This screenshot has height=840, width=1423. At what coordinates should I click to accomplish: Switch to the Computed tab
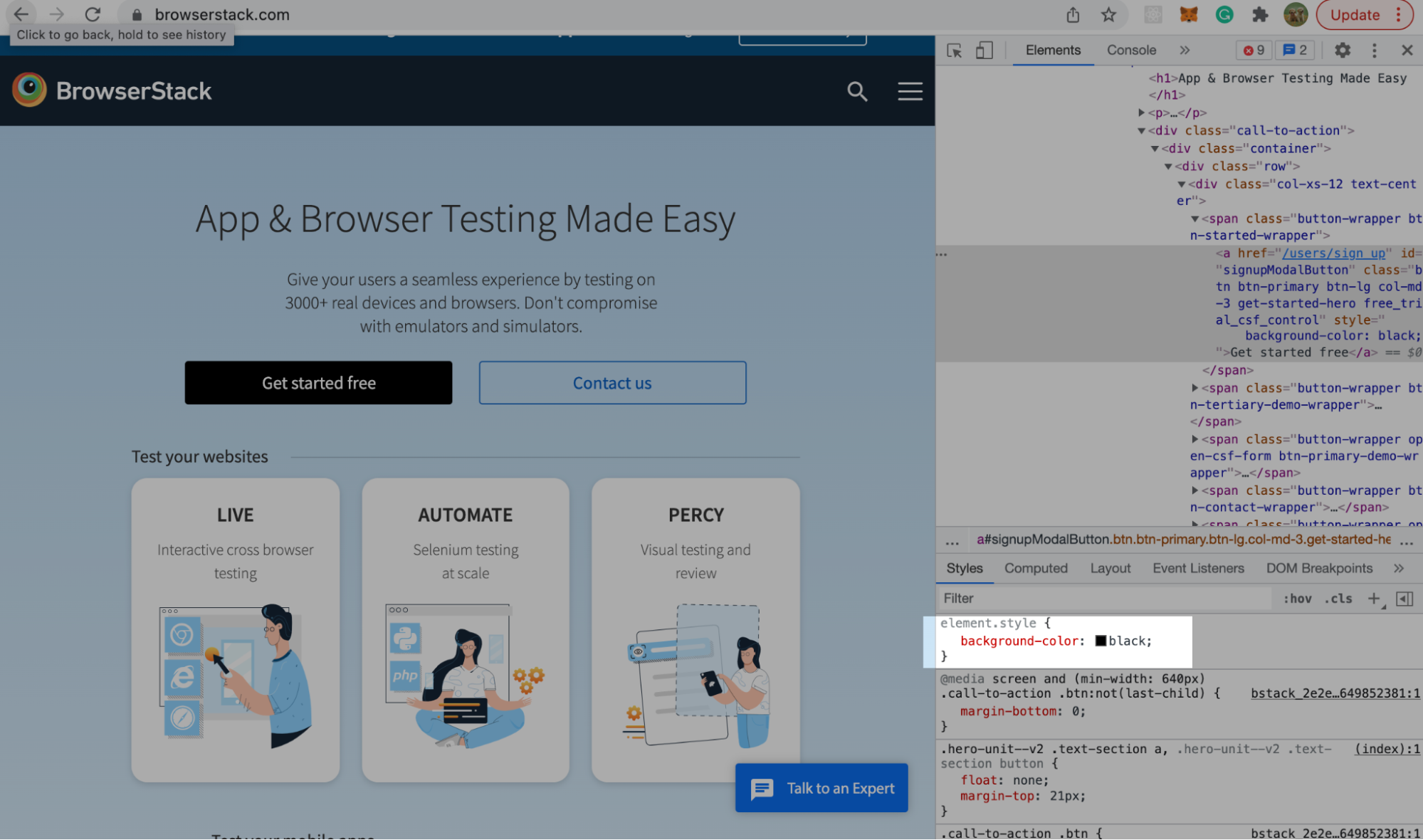pyautogui.click(x=1036, y=568)
